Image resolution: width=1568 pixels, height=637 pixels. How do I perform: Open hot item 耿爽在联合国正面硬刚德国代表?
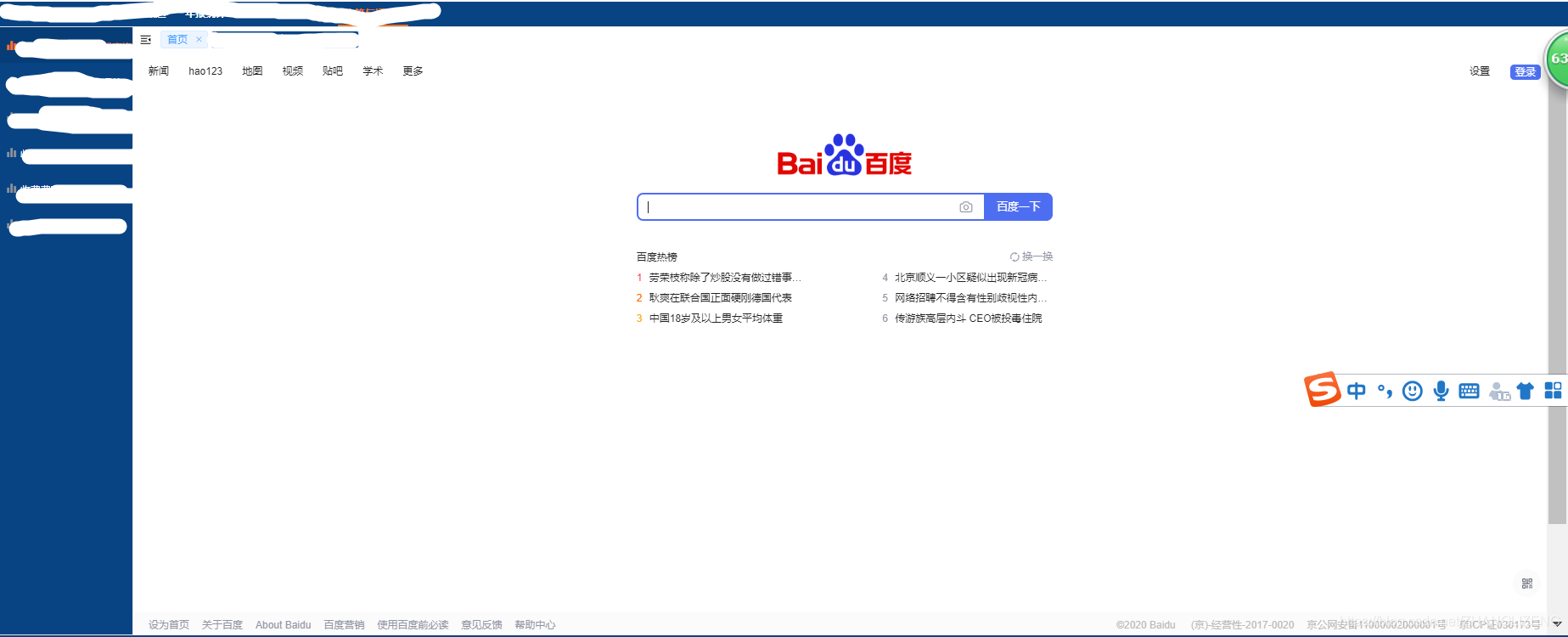tap(721, 298)
